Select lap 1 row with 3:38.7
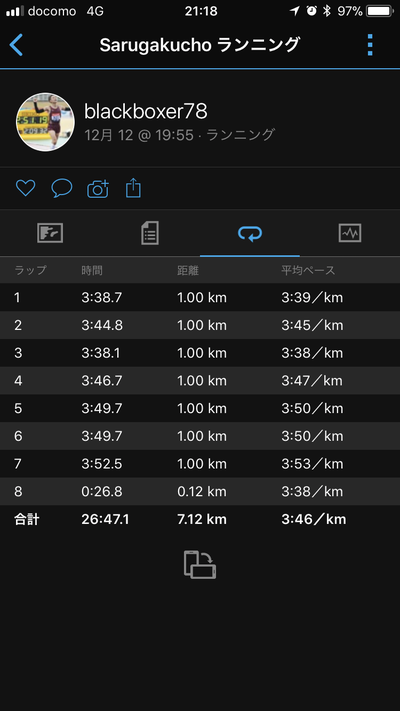Viewport: 400px width, 711px height. click(200, 297)
